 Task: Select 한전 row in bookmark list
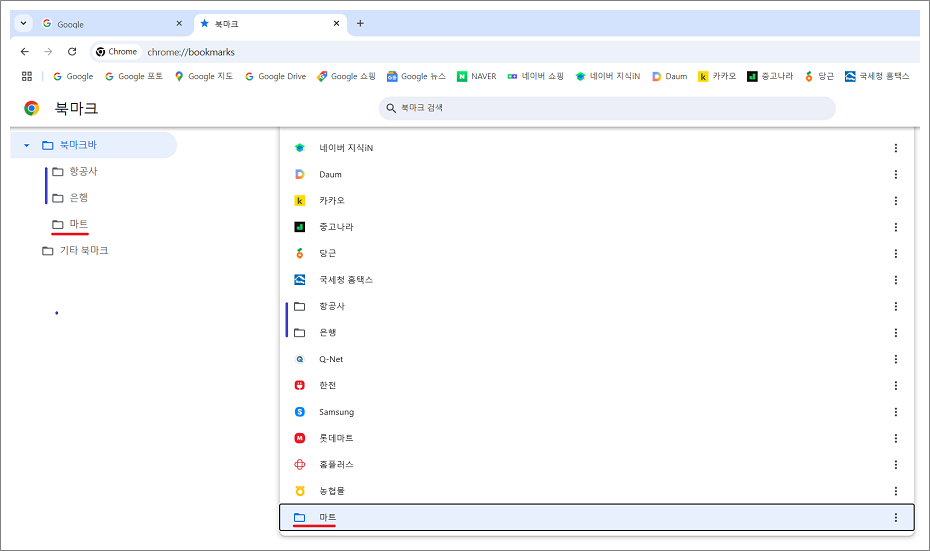point(597,386)
